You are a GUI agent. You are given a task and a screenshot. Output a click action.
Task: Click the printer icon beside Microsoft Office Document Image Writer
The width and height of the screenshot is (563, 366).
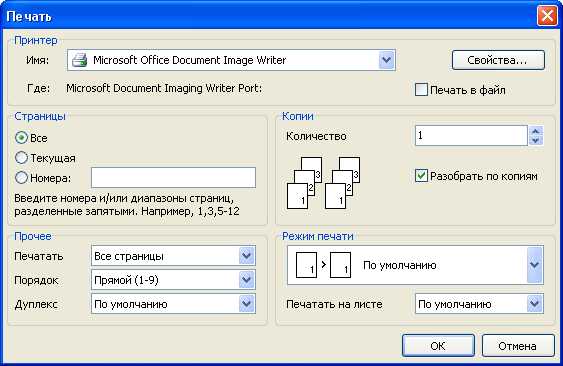coord(80,60)
